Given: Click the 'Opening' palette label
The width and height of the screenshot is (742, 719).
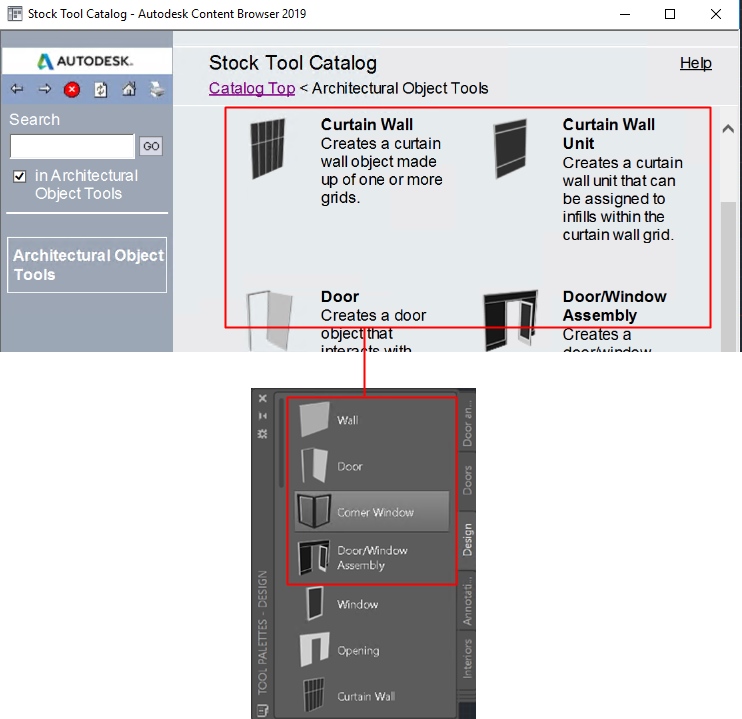Looking at the screenshot, I should click(x=358, y=651).
